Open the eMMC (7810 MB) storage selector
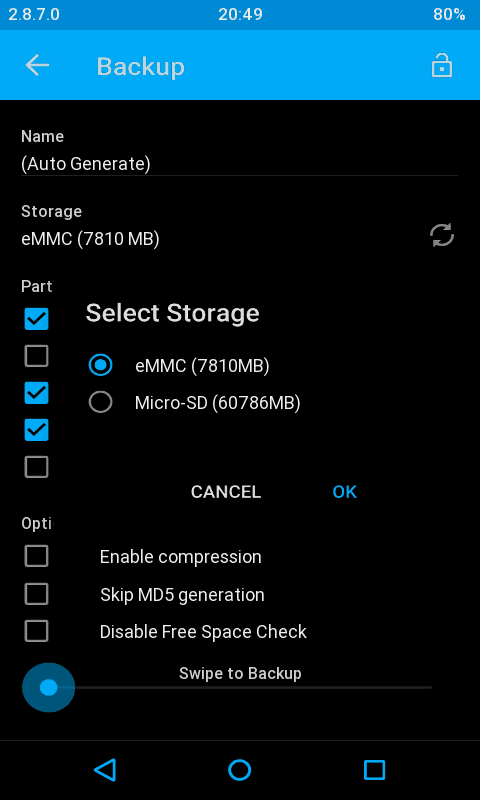The image size is (480, 800). click(90, 238)
